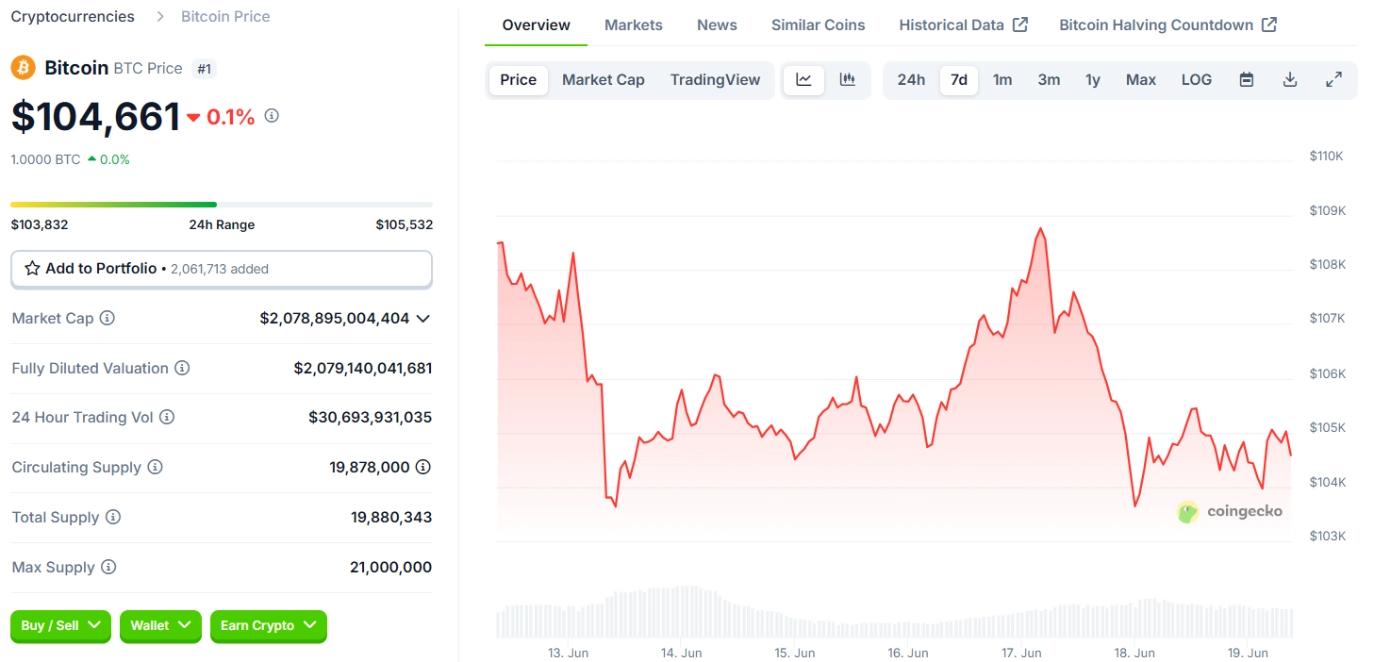The height and width of the screenshot is (662, 1374).
Task: Open the price change info icon
Action: 271,116
